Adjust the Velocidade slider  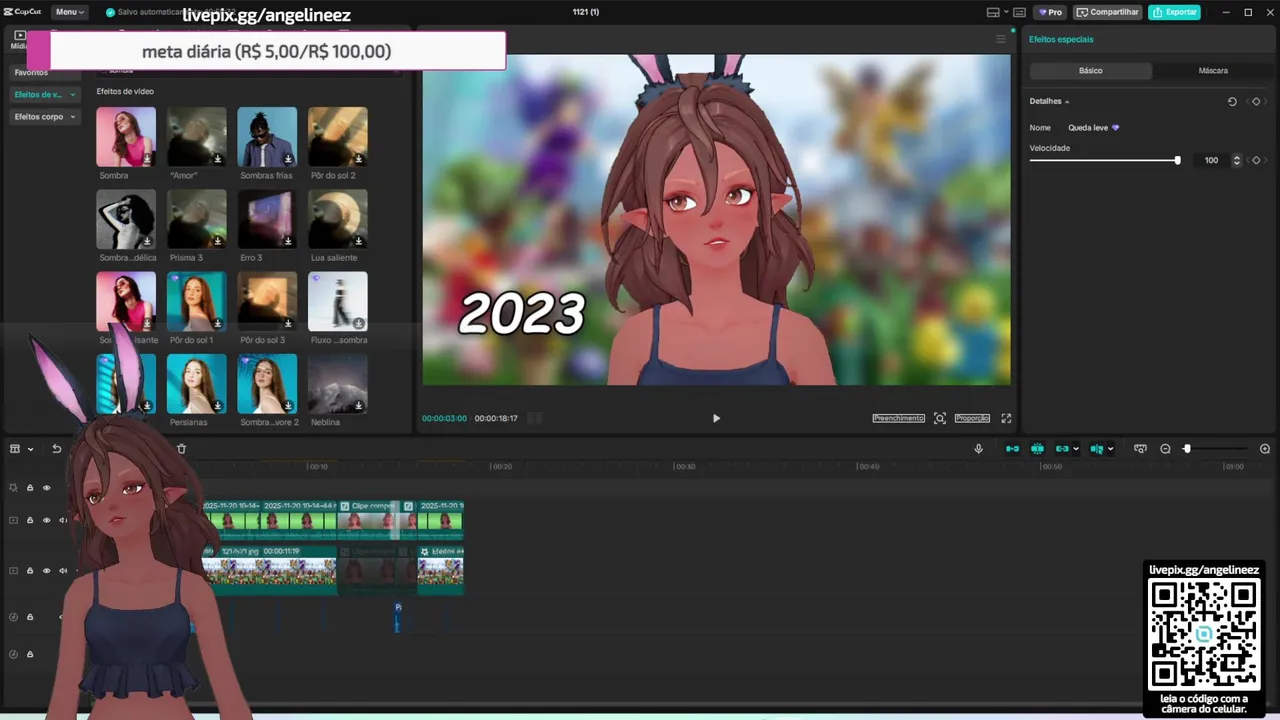1105,160
